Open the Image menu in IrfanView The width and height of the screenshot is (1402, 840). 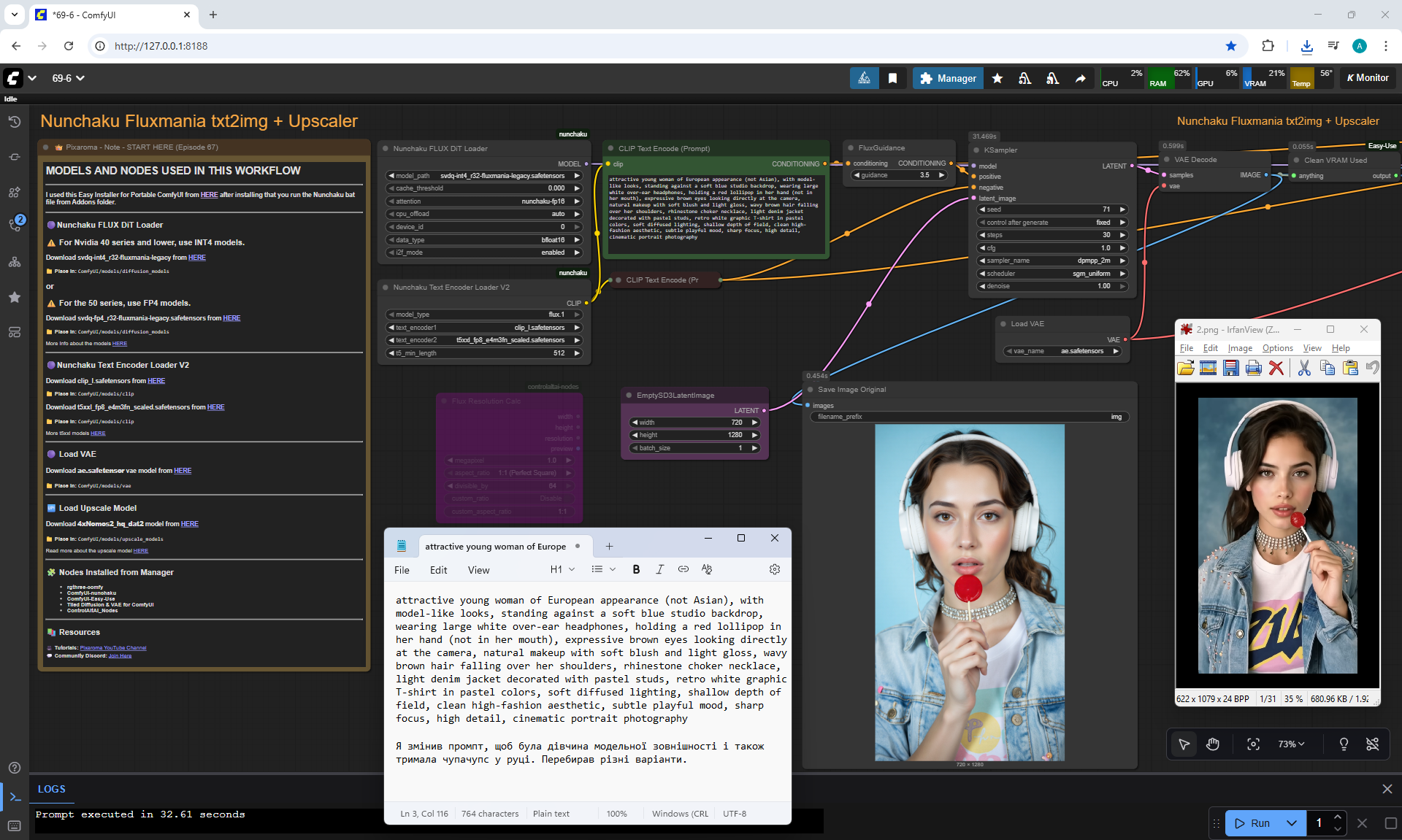[1239, 348]
